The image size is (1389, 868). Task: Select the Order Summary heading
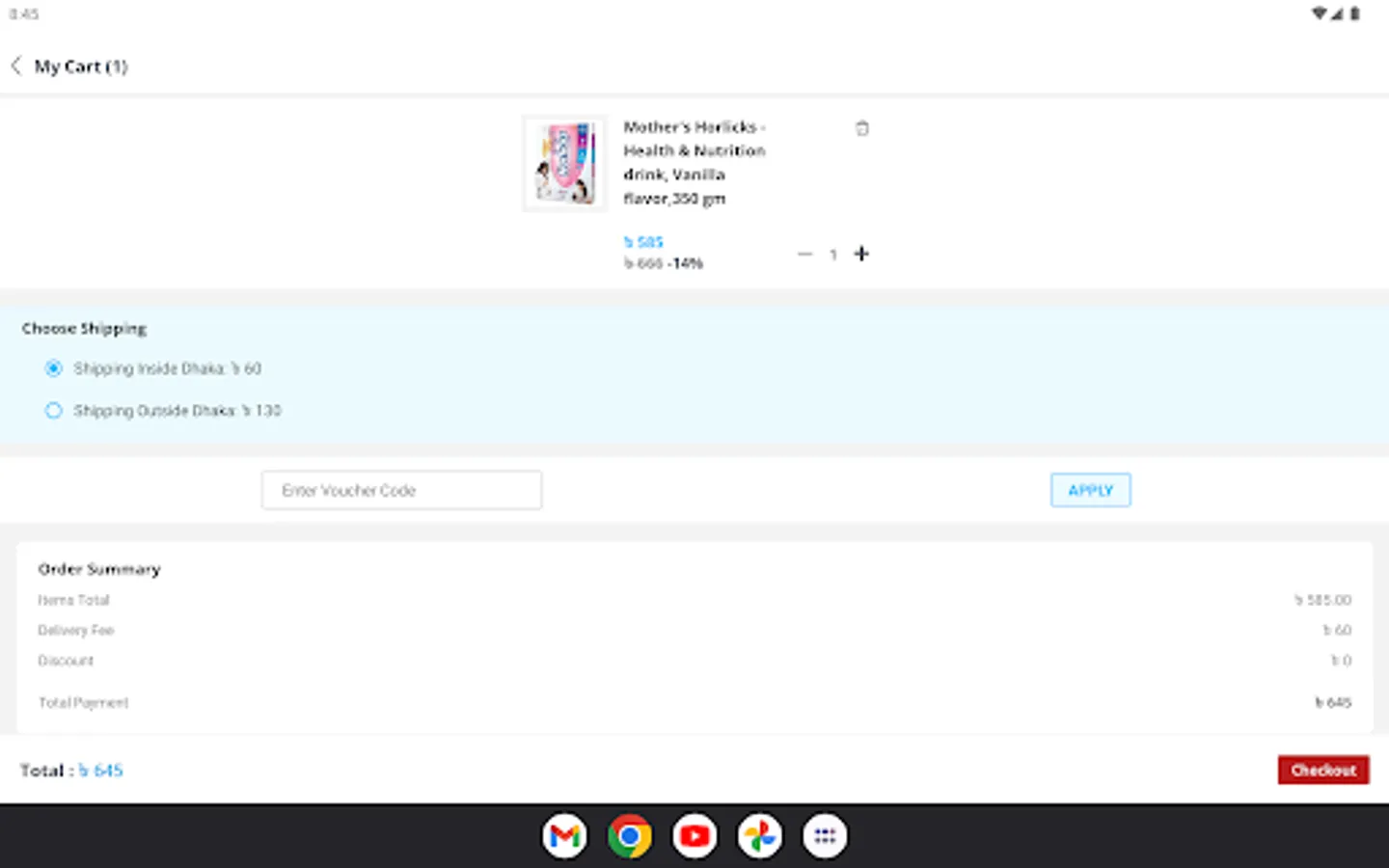click(99, 569)
